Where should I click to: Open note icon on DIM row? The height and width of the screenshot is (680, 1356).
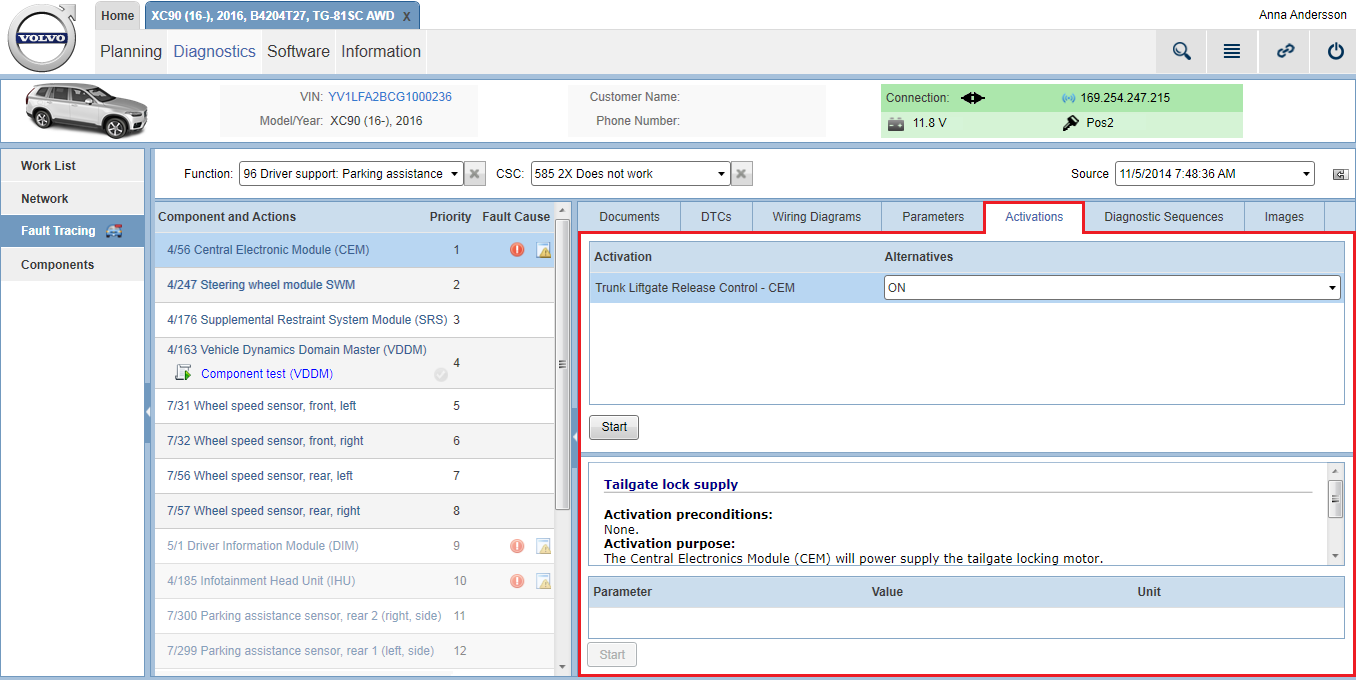pos(544,546)
